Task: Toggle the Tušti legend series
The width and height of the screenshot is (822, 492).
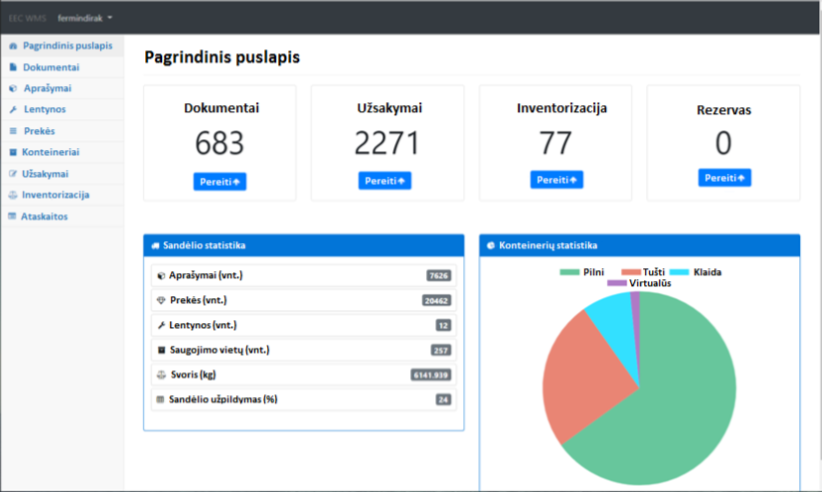Action: click(x=643, y=272)
